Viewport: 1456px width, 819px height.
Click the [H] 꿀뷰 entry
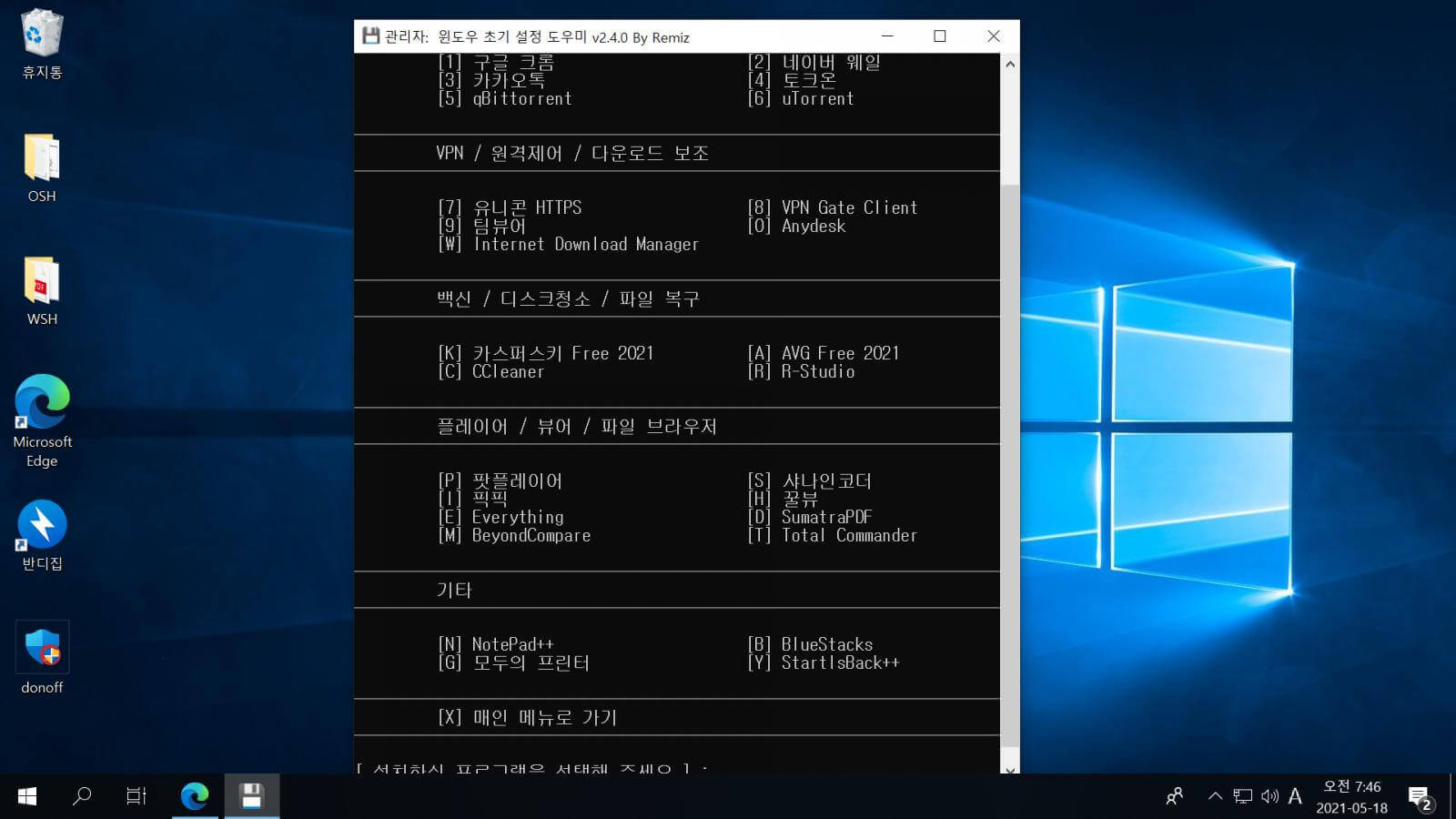coord(783,499)
